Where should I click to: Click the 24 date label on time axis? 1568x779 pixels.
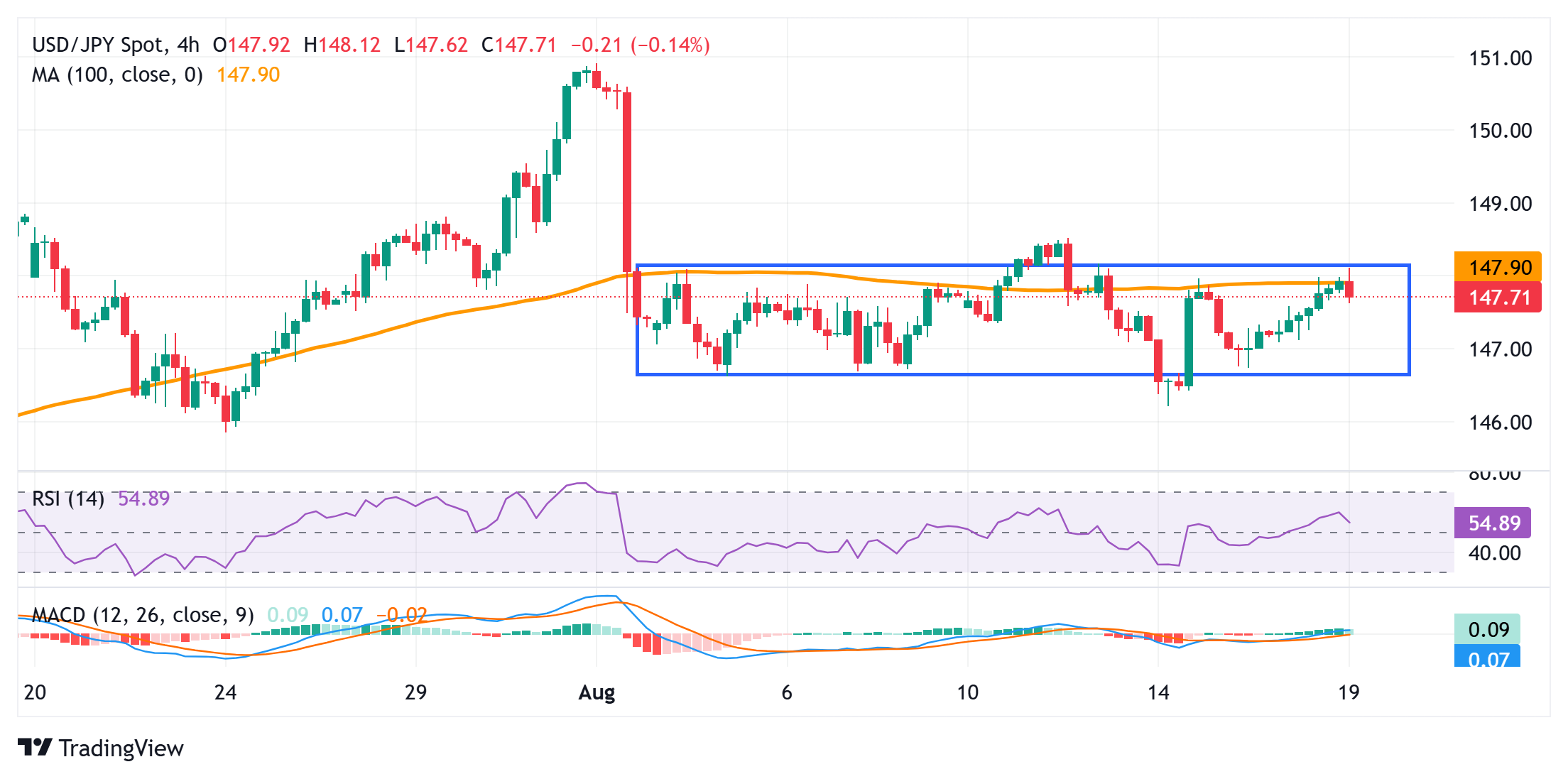click(225, 692)
